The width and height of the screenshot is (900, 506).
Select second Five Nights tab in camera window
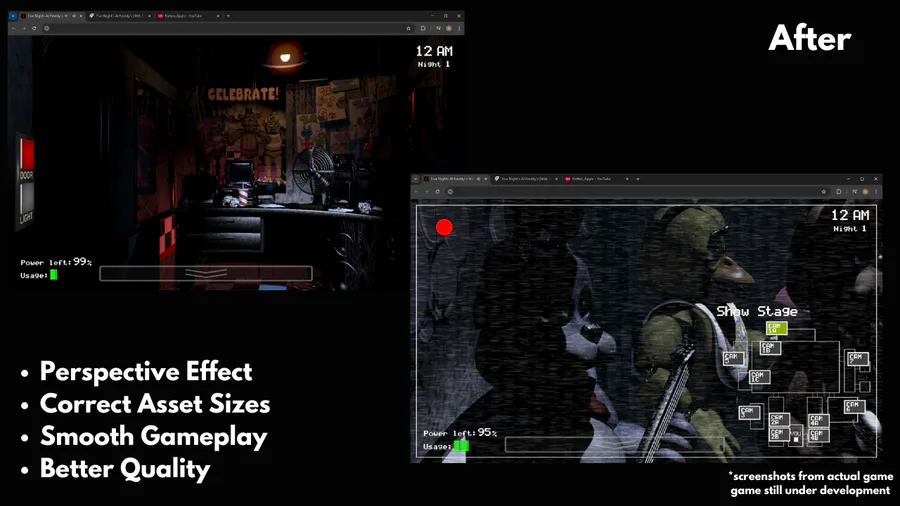coord(525,179)
